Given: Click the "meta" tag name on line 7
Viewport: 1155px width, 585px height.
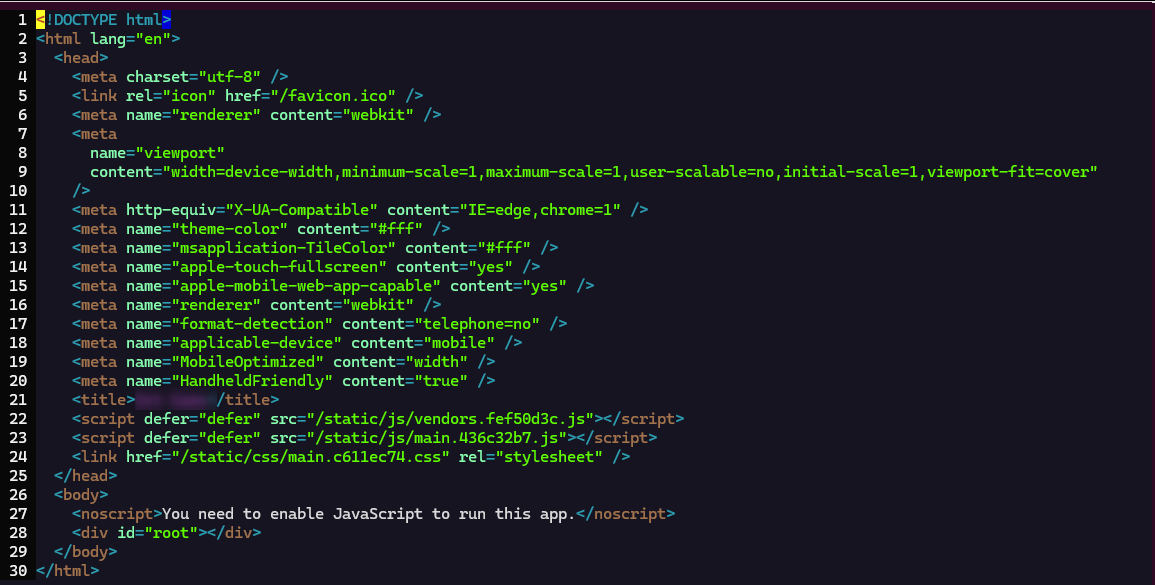Looking at the screenshot, I should (99, 134).
